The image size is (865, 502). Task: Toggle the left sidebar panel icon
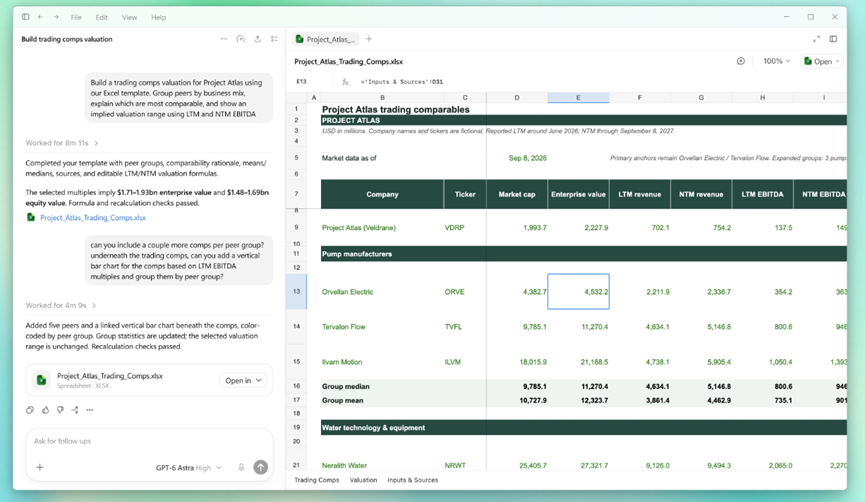[x=25, y=17]
